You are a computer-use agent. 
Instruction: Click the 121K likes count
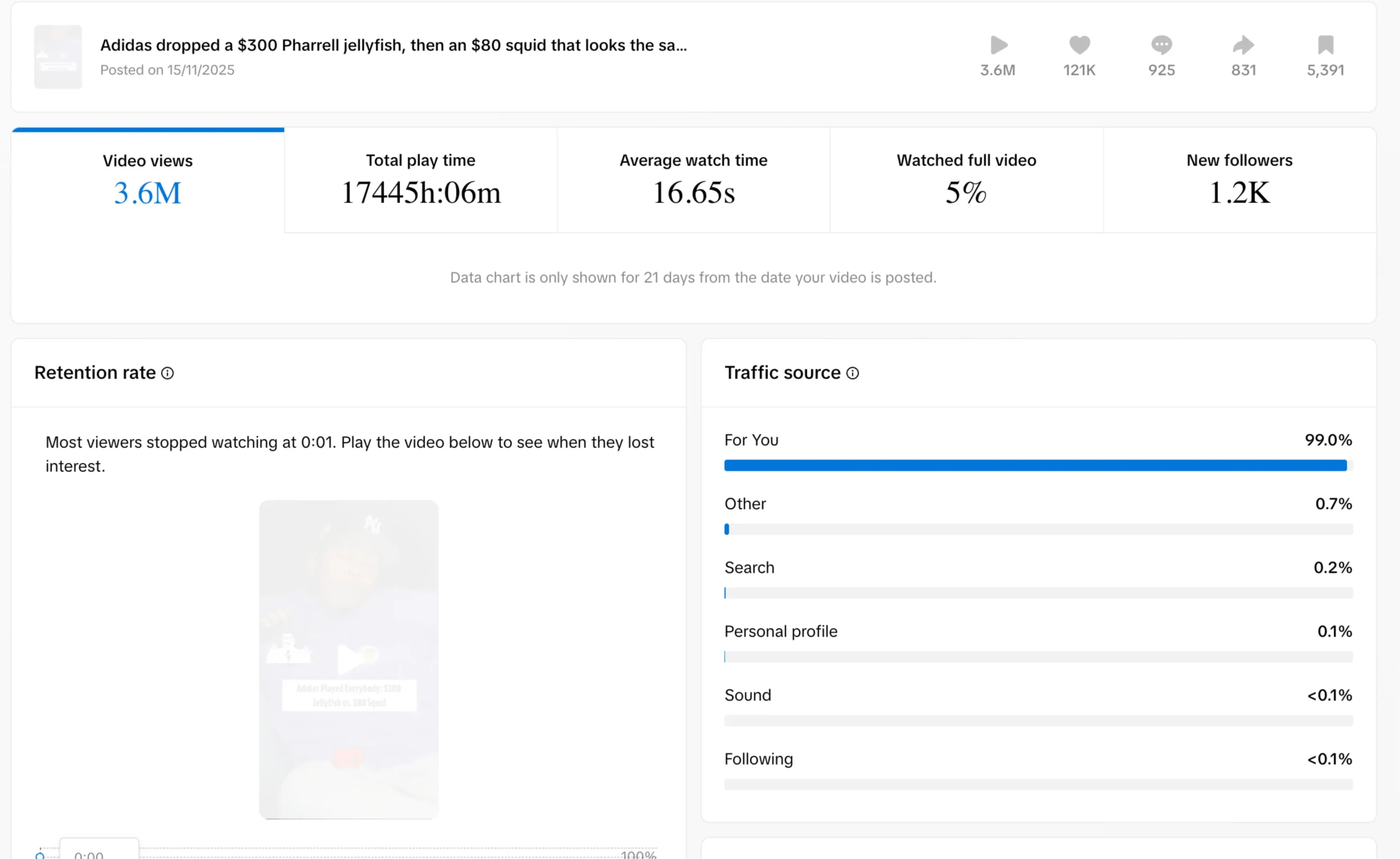coord(1079,70)
